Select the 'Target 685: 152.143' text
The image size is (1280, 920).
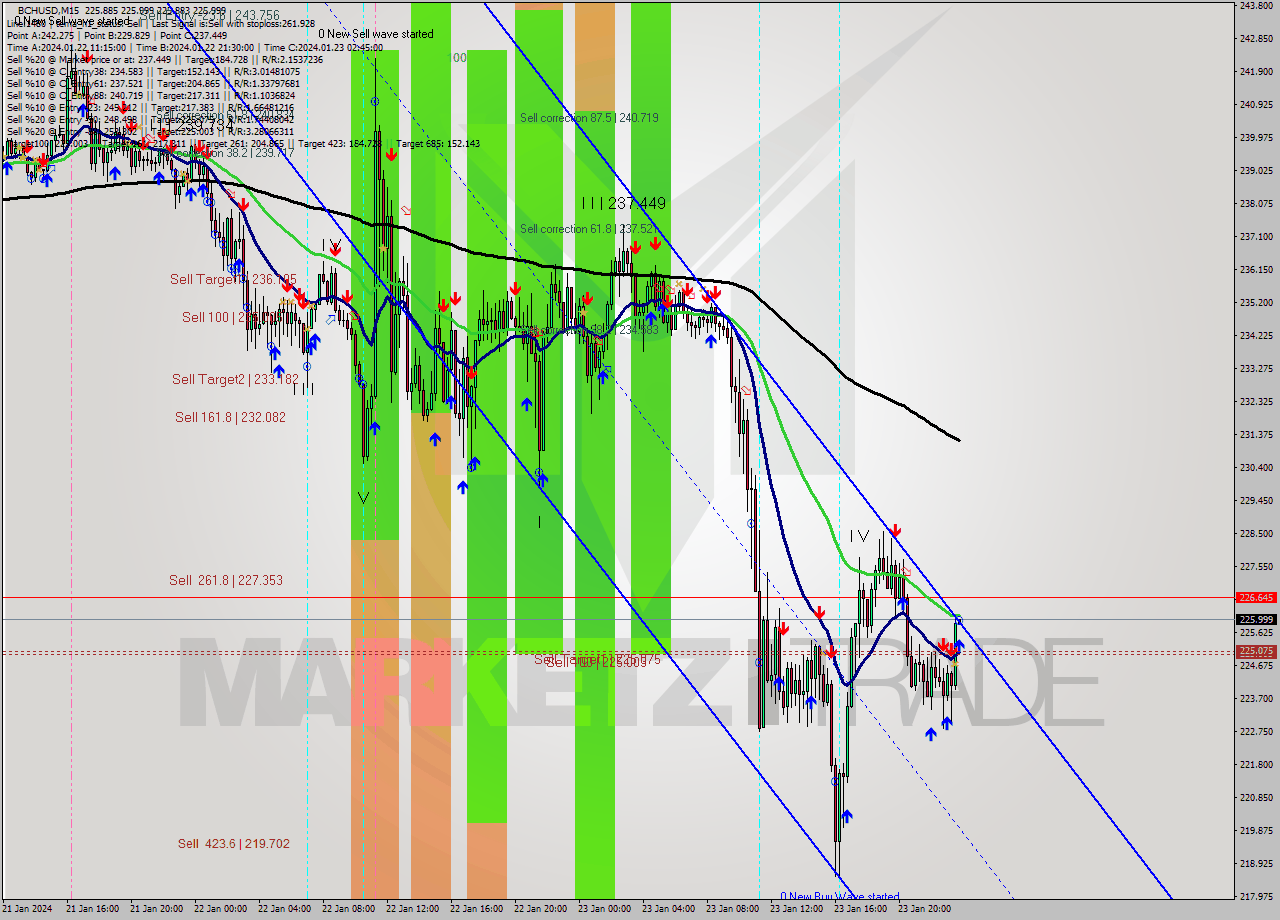click(438, 144)
